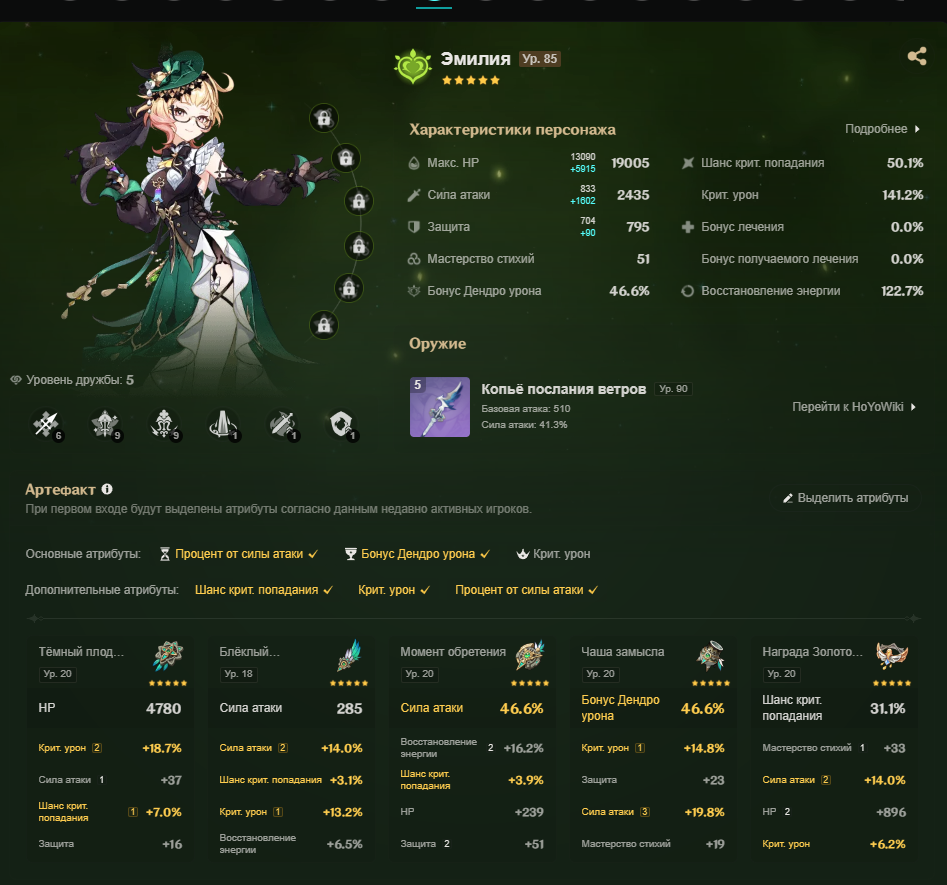Click the Dendro element emblem near Эмилия
The height and width of the screenshot is (885, 947).
[x=413, y=66]
